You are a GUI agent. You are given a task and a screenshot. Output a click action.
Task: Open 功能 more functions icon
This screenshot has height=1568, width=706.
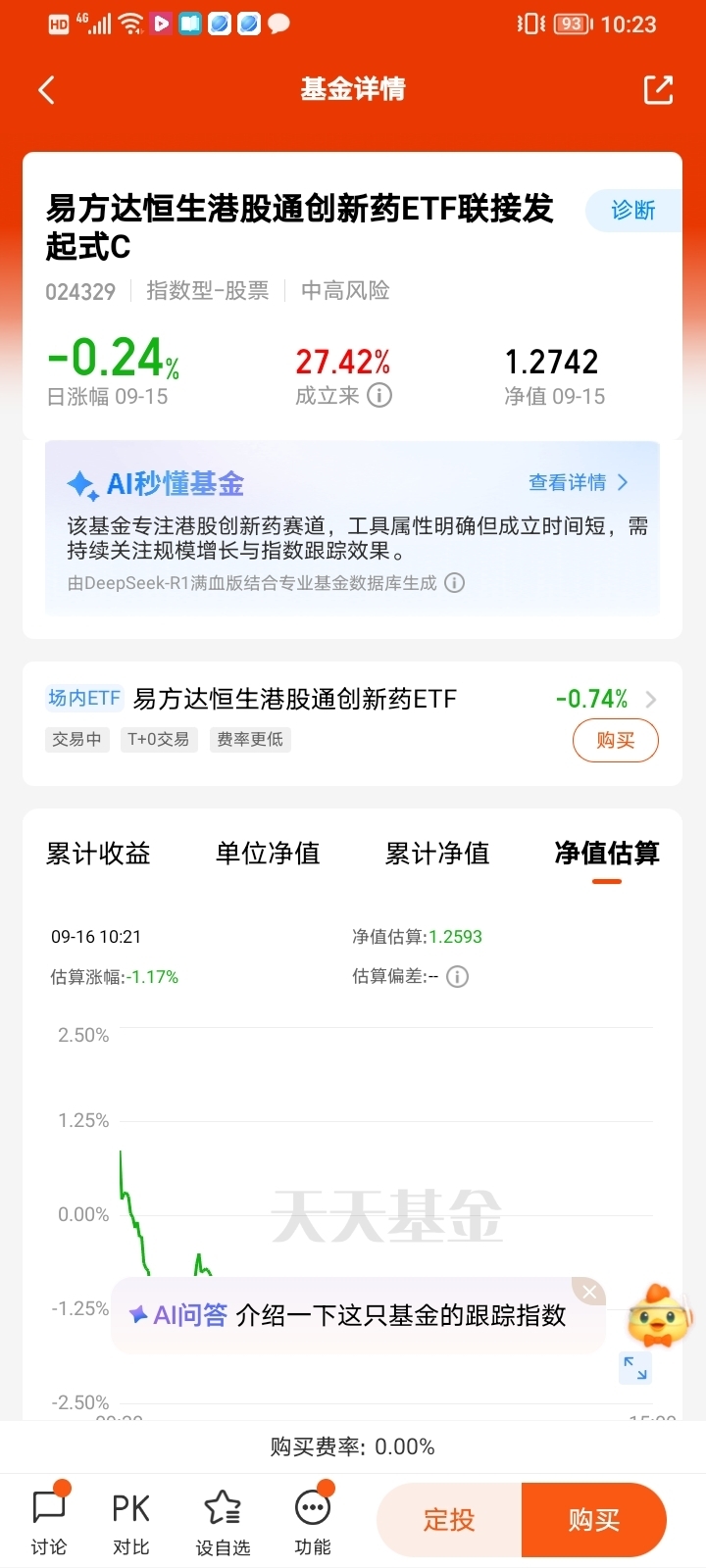coord(313,1520)
